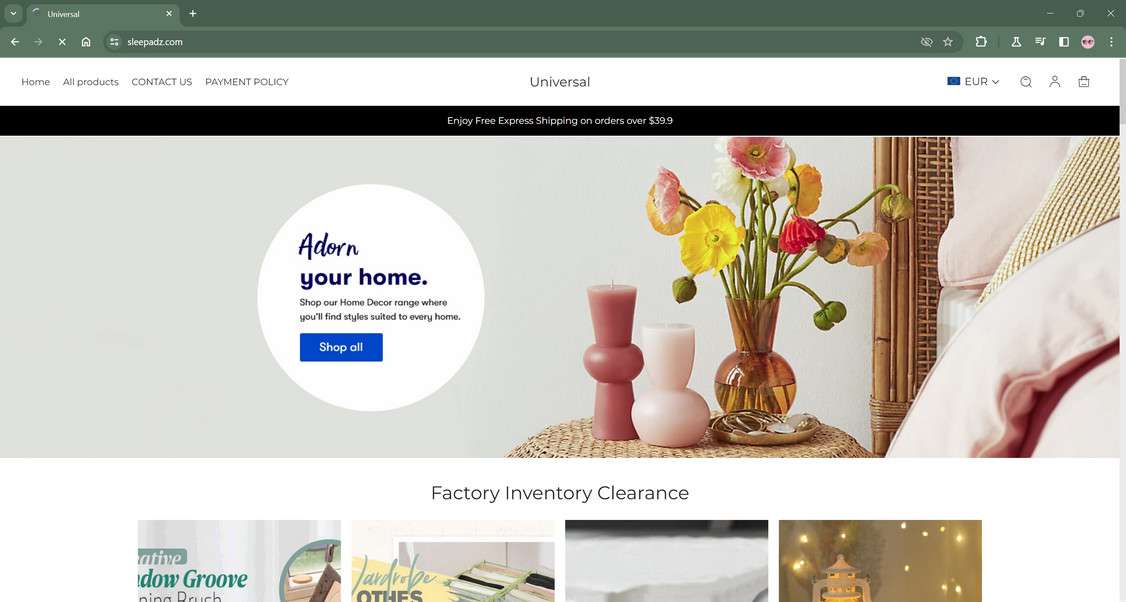Image resolution: width=1126 pixels, height=602 pixels.
Task: Open the Chrome three-dot menu
Action: point(1112,42)
